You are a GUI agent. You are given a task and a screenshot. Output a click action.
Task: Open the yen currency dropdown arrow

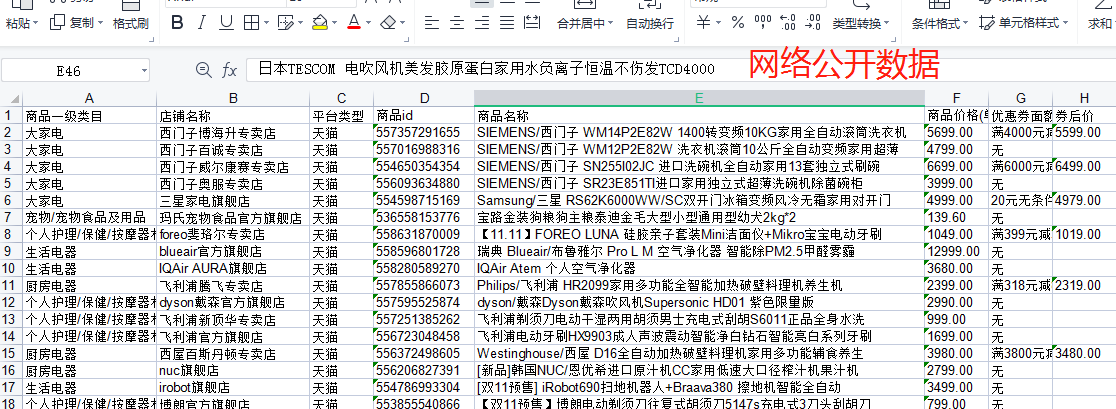pos(718,24)
